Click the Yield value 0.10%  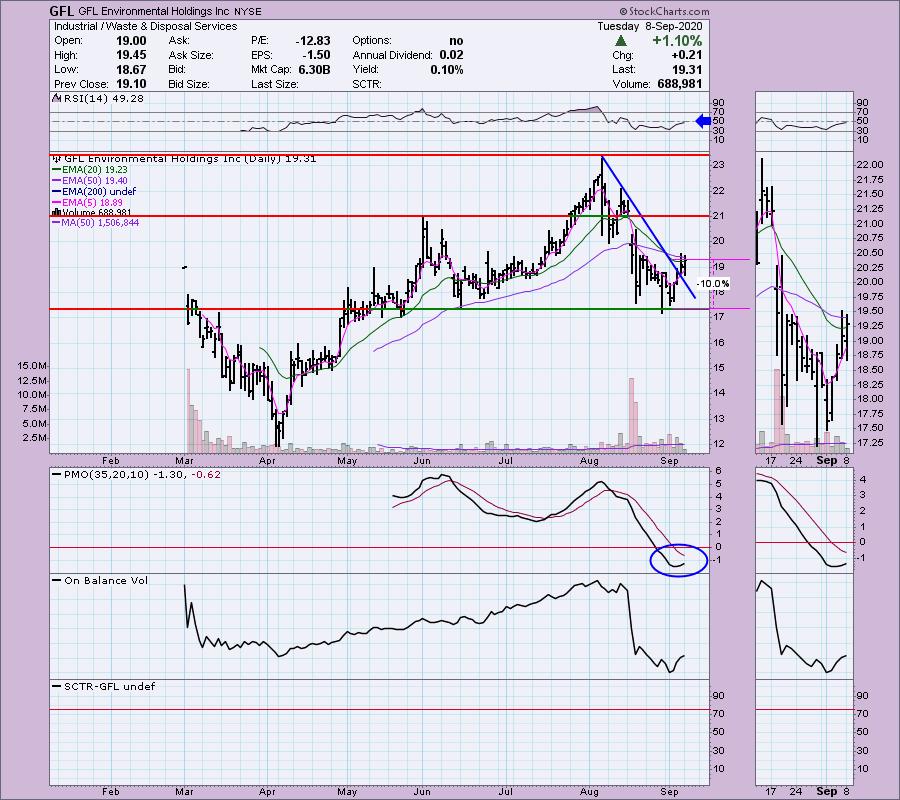[447, 69]
